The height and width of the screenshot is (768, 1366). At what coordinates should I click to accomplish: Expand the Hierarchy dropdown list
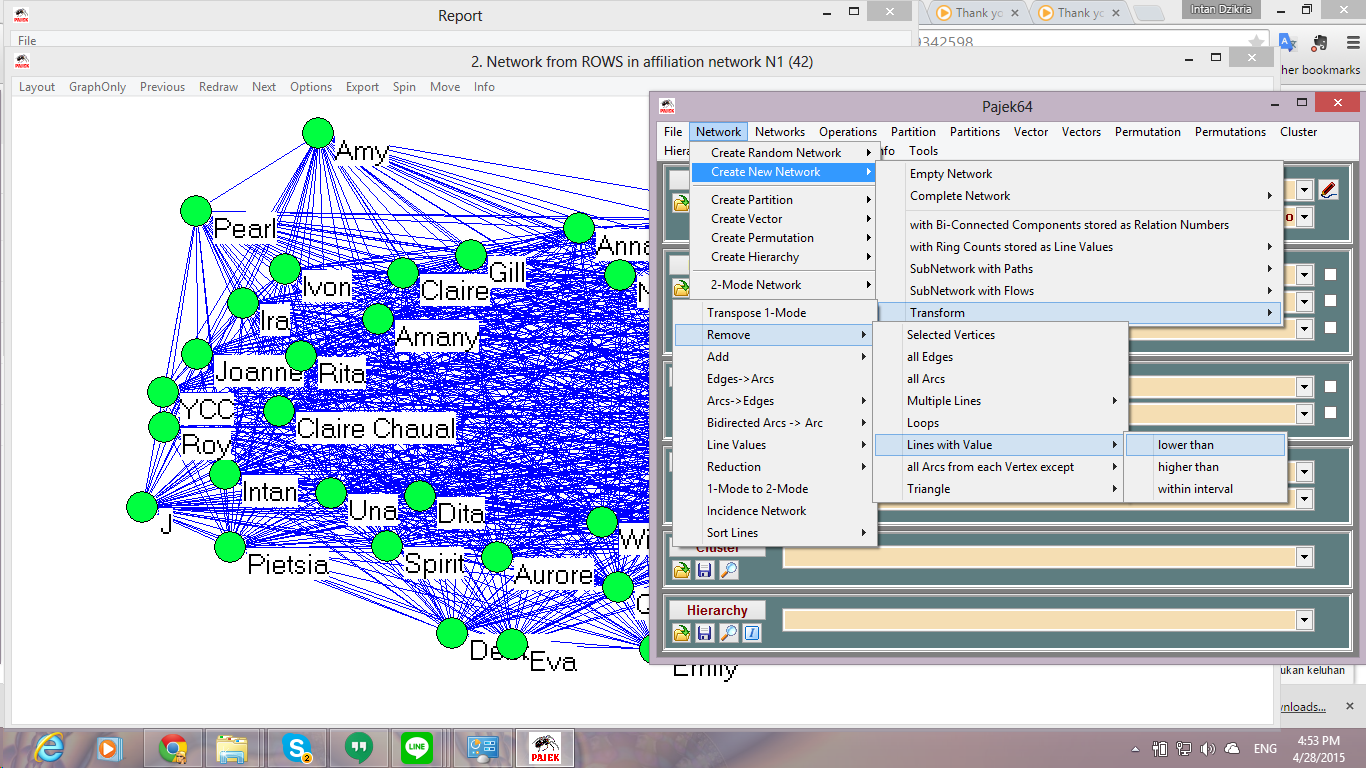(1304, 620)
